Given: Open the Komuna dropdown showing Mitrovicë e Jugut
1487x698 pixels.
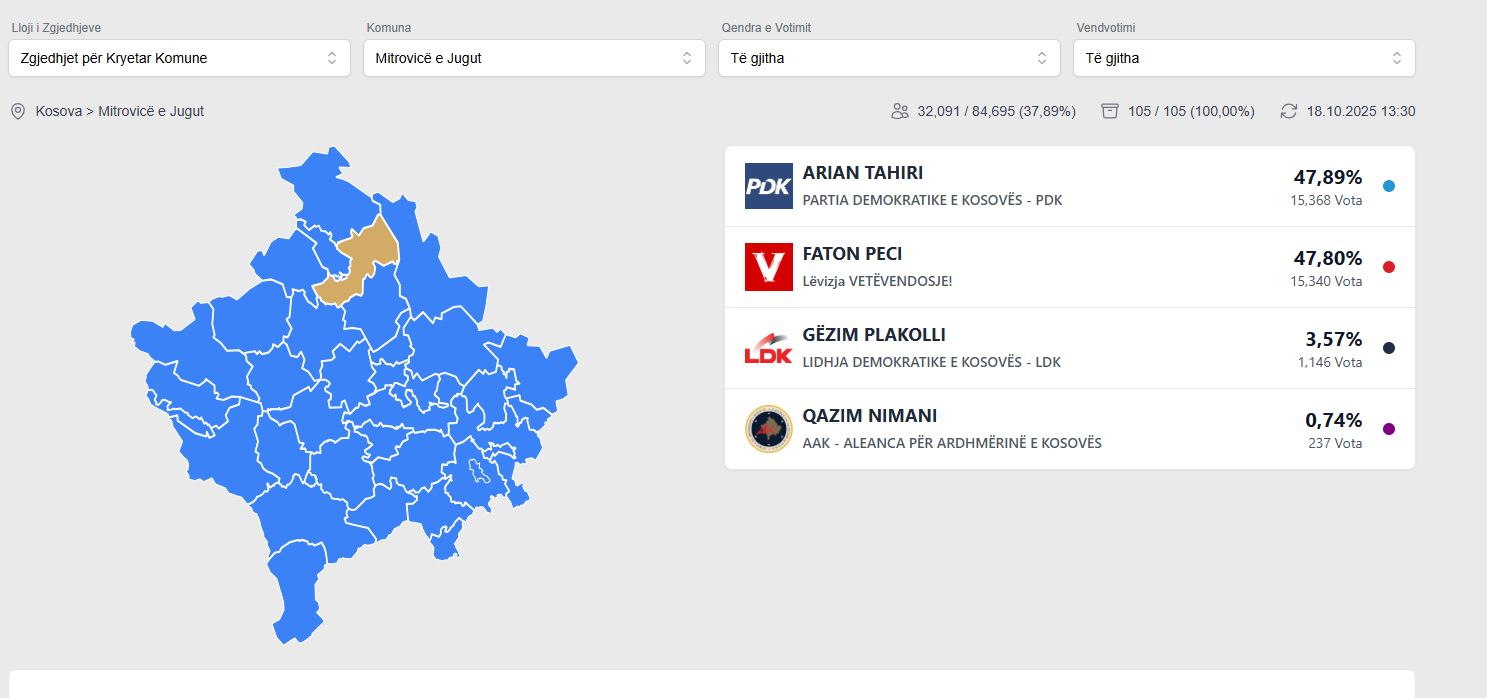Looking at the screenshot, I should coord(534,58).
